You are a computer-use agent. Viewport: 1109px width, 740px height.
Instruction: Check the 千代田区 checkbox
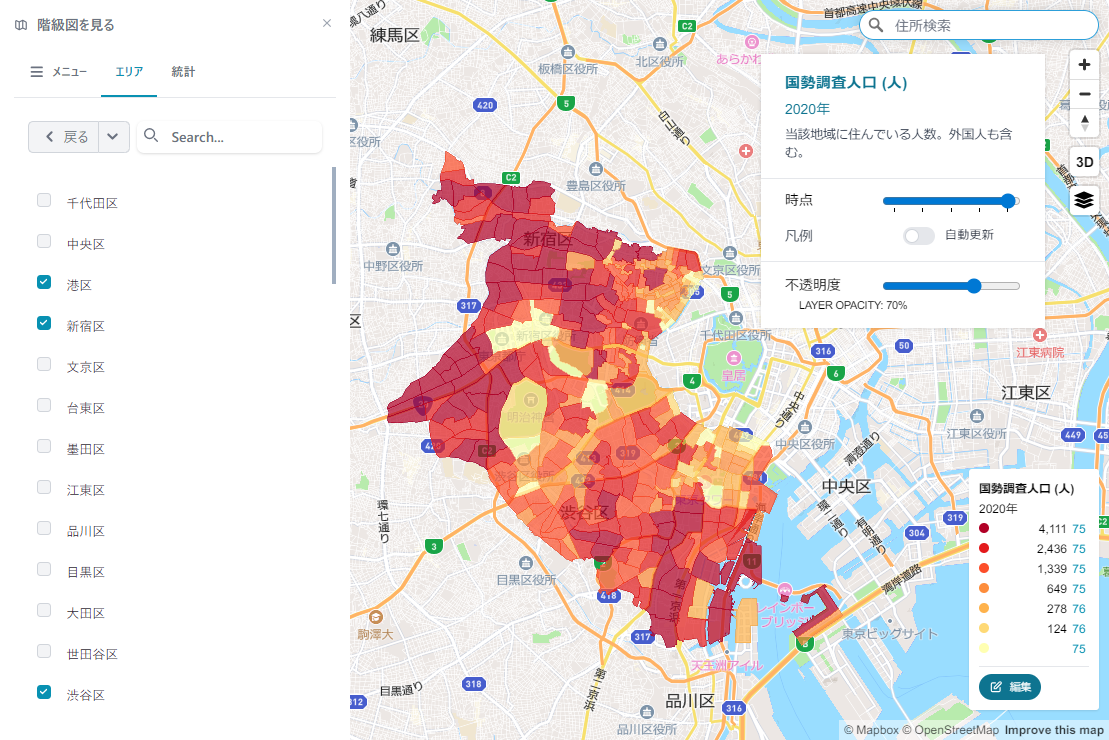click(x=44, y=200)
